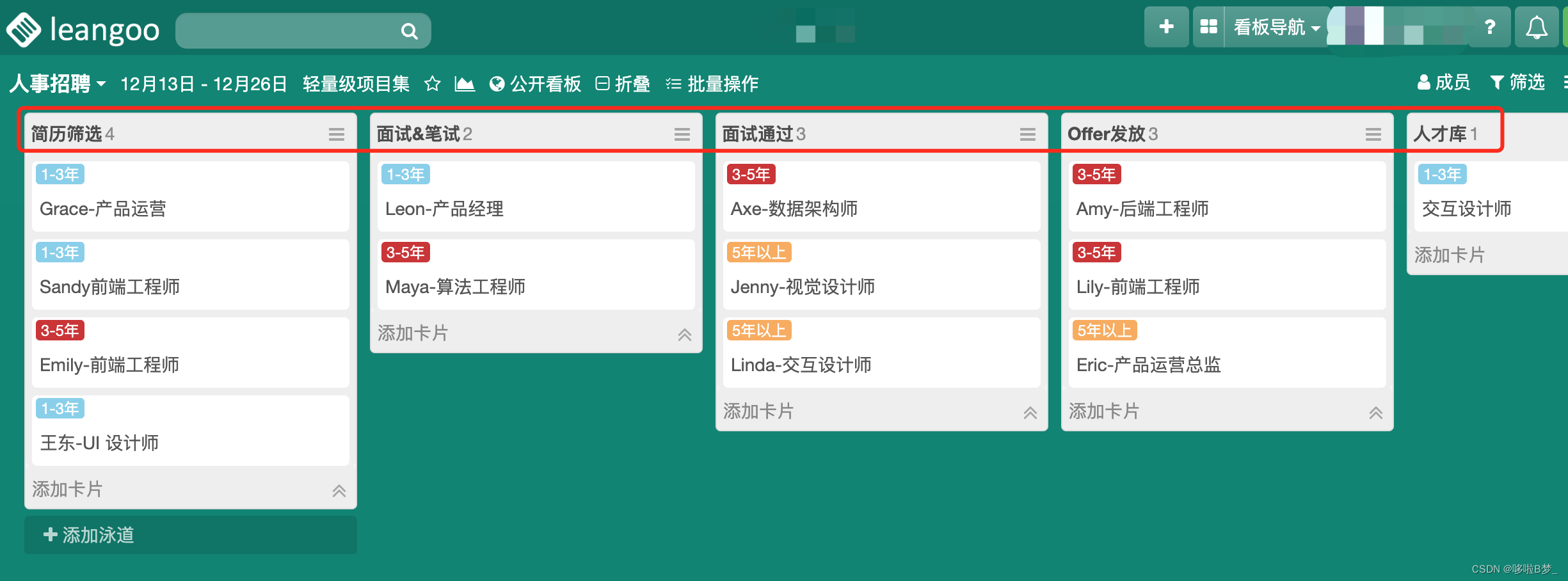The width and height of the screenshot is (1568, 581).
Task: Add a card in the 面试&笔试 list
Action: pos(413,333)
